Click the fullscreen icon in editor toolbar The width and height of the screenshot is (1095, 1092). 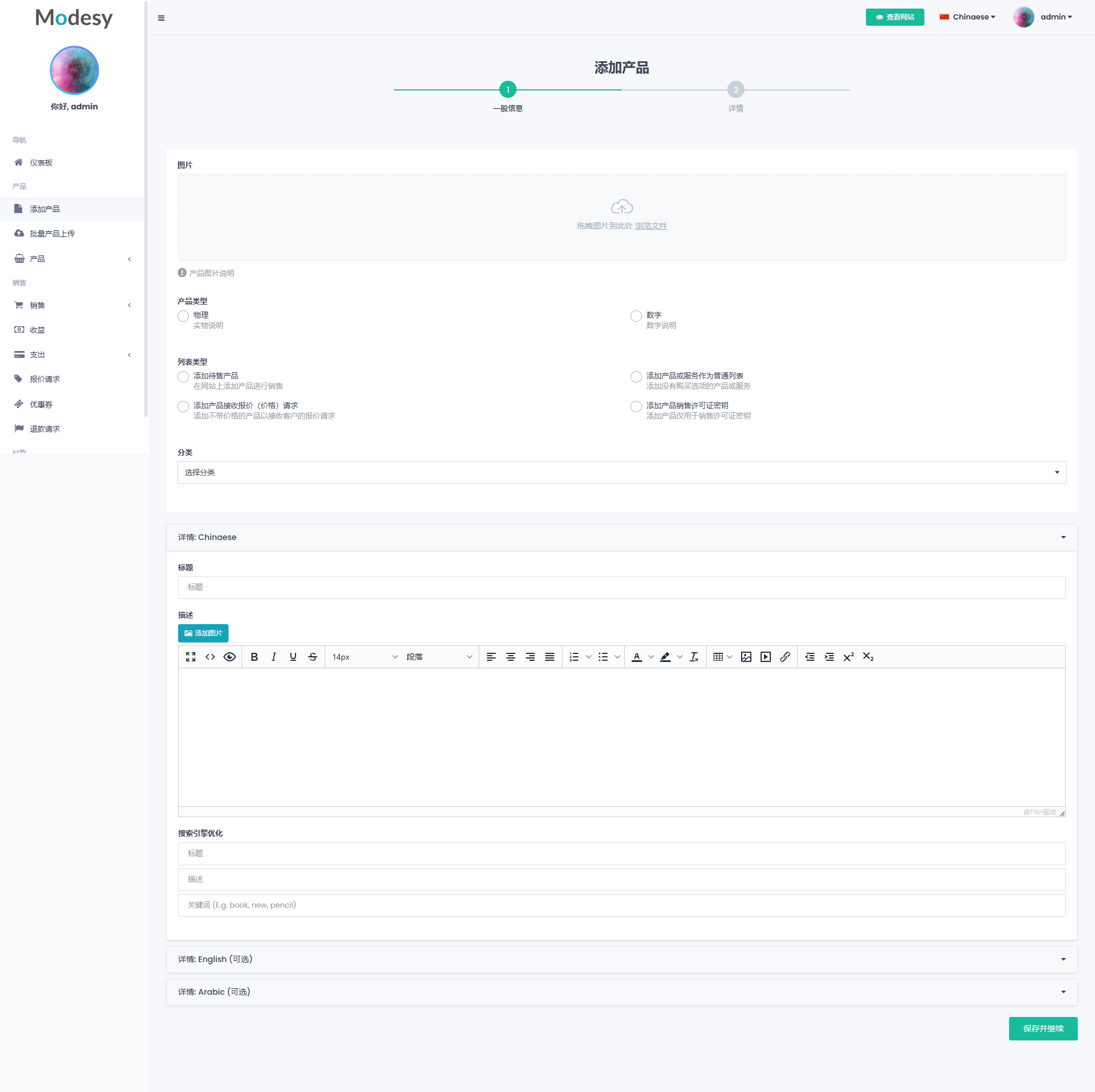(x=191, y=657)
